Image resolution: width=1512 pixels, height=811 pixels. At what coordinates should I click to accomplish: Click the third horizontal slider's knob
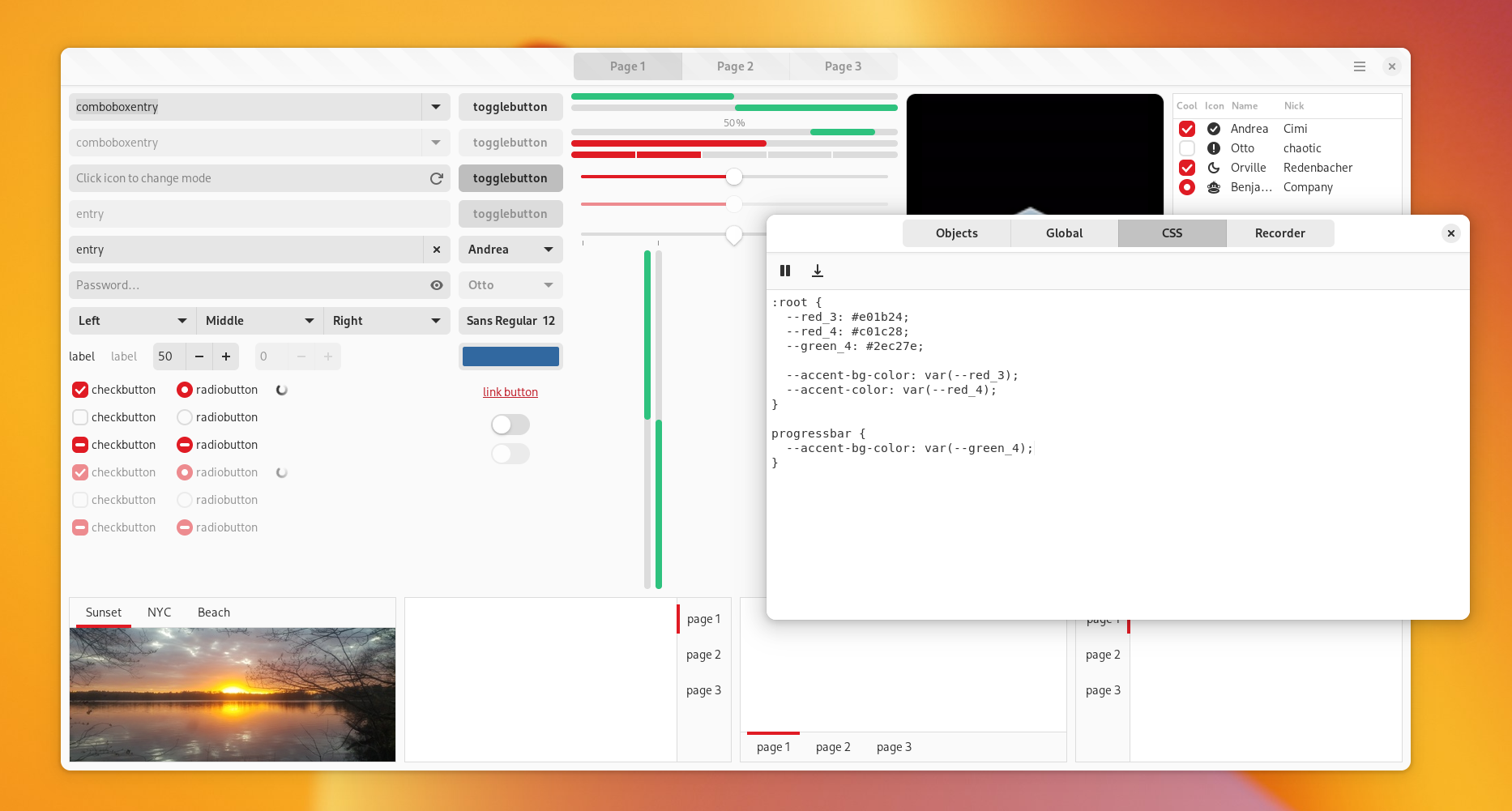pyautogui.click(x=734, y=235)
